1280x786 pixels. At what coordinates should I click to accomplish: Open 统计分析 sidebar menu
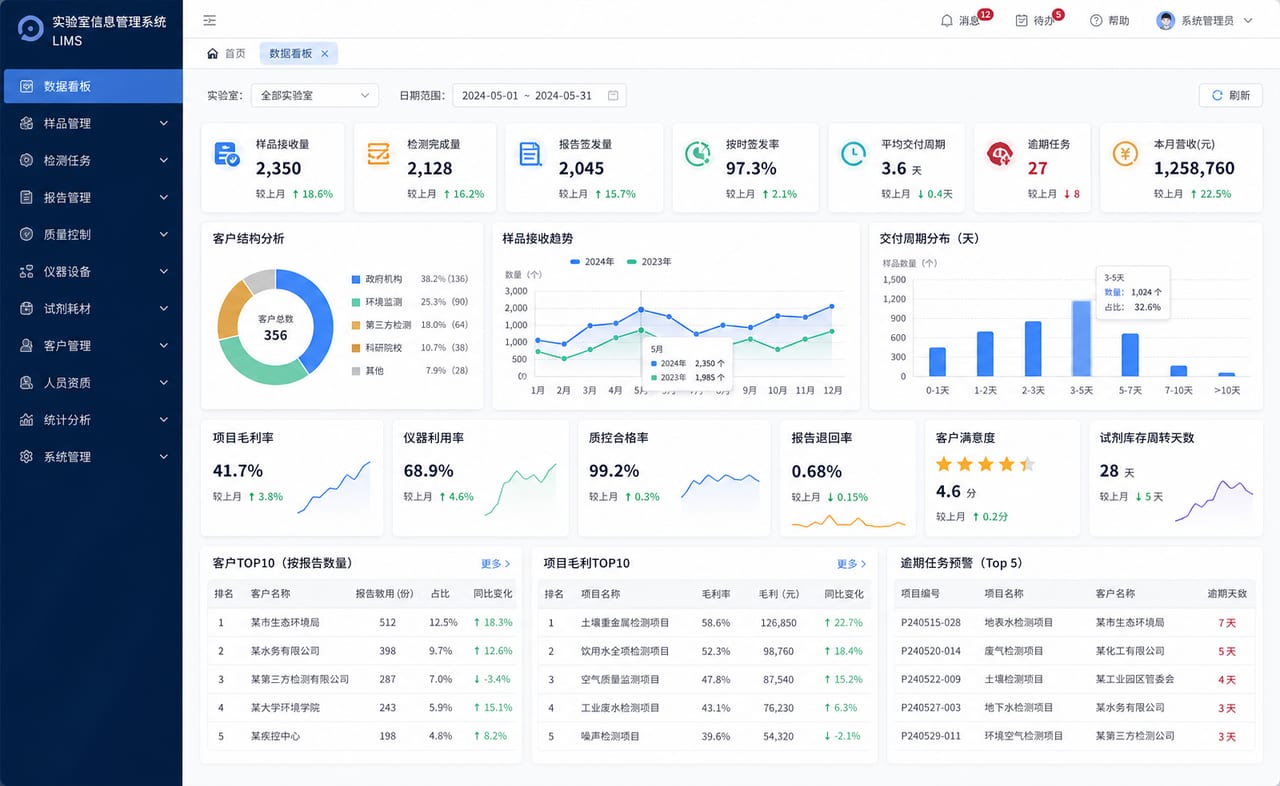click(x=93, y=419)
